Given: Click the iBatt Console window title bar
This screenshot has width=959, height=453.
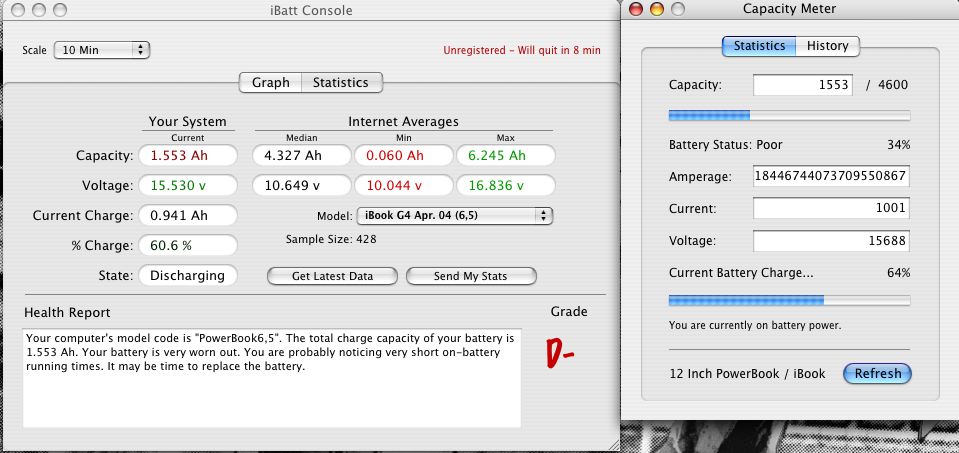Looking at the screenshot, I should 312,10.
